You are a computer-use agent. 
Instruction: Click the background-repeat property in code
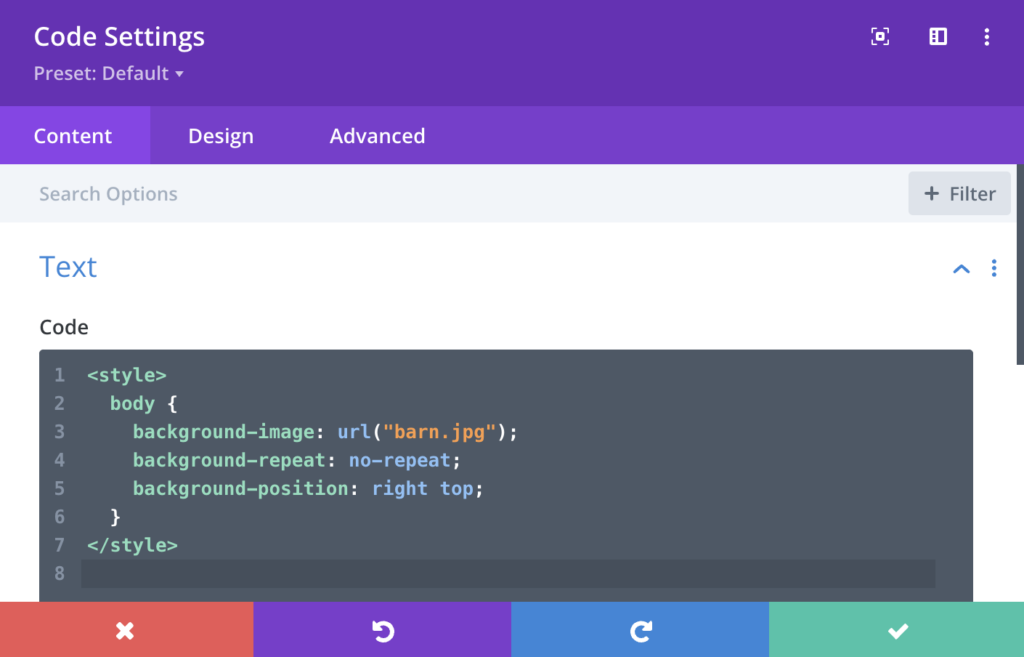click(229, 460)
